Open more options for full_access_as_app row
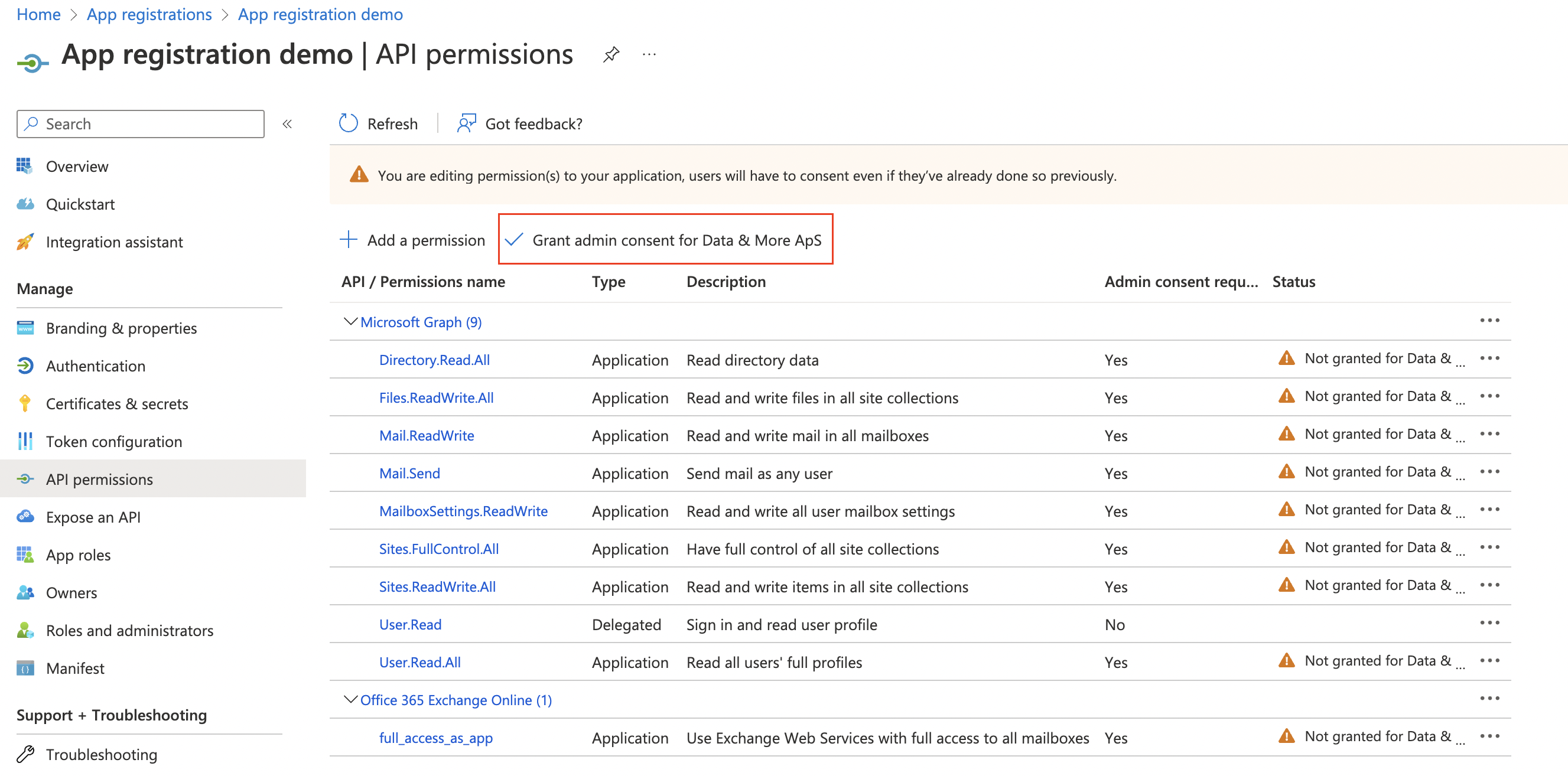Screen dimensions: 1568x776 [1489, 736]
